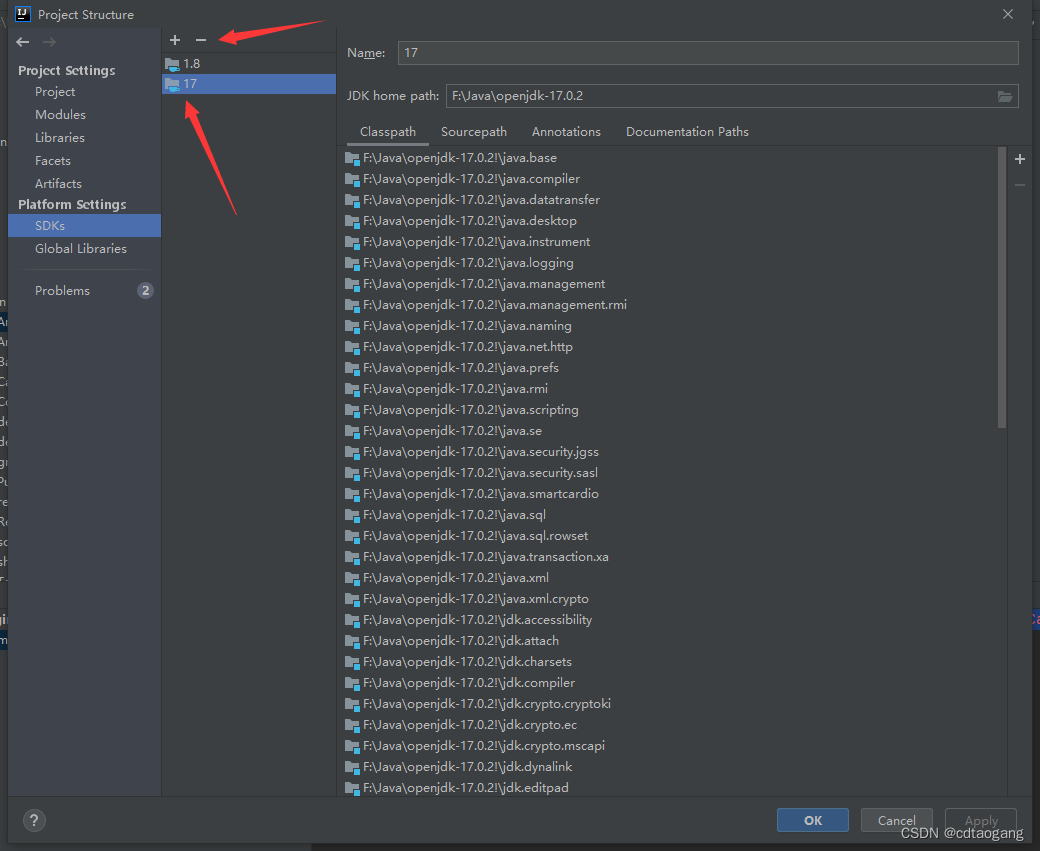Click the Apply button

981,820
